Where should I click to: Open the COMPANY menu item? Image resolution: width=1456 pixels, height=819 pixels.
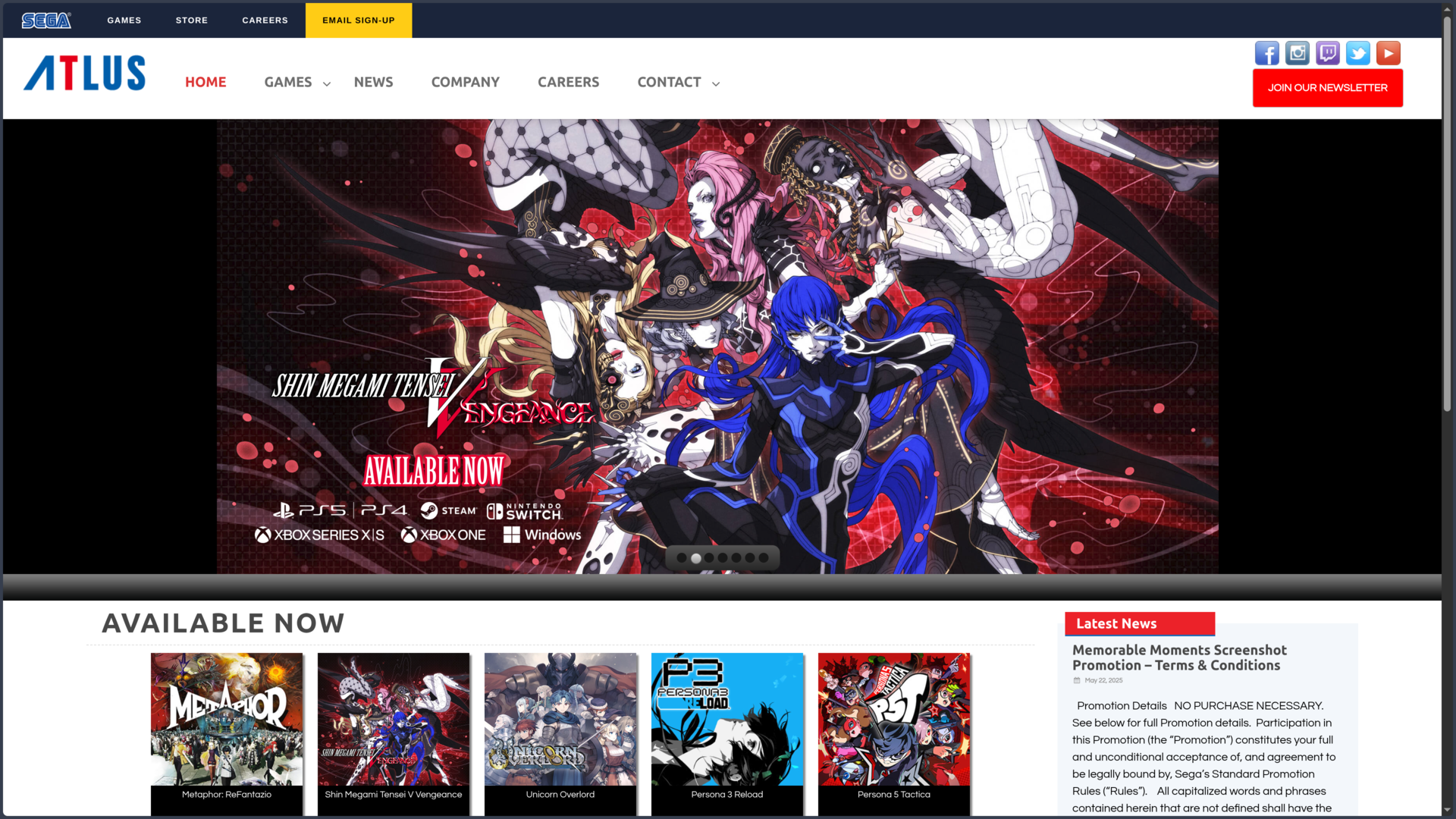click(466, 82)
